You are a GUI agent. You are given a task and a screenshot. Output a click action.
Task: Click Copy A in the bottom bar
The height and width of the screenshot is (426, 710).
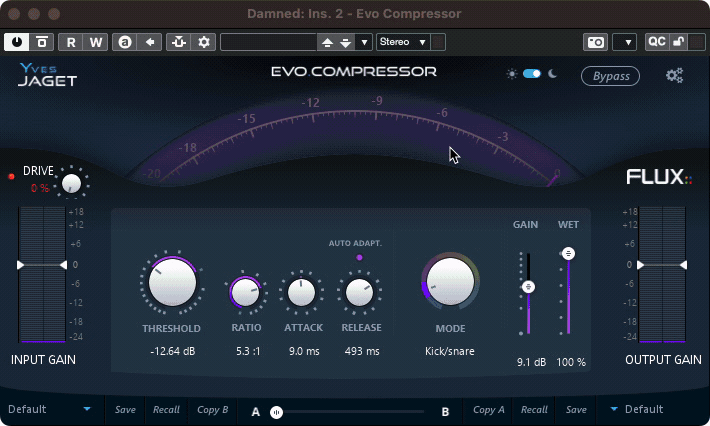488,409
